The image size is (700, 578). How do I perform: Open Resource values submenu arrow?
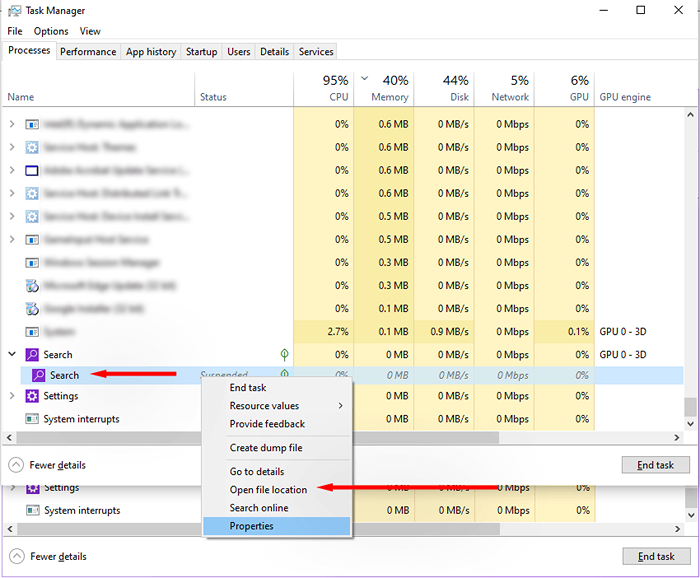(341, 406)
